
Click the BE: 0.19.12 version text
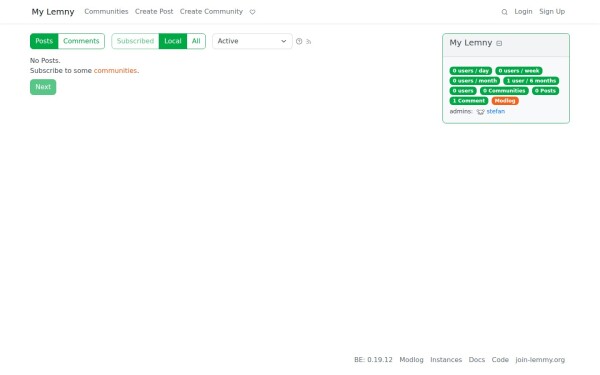pos(373,360)
